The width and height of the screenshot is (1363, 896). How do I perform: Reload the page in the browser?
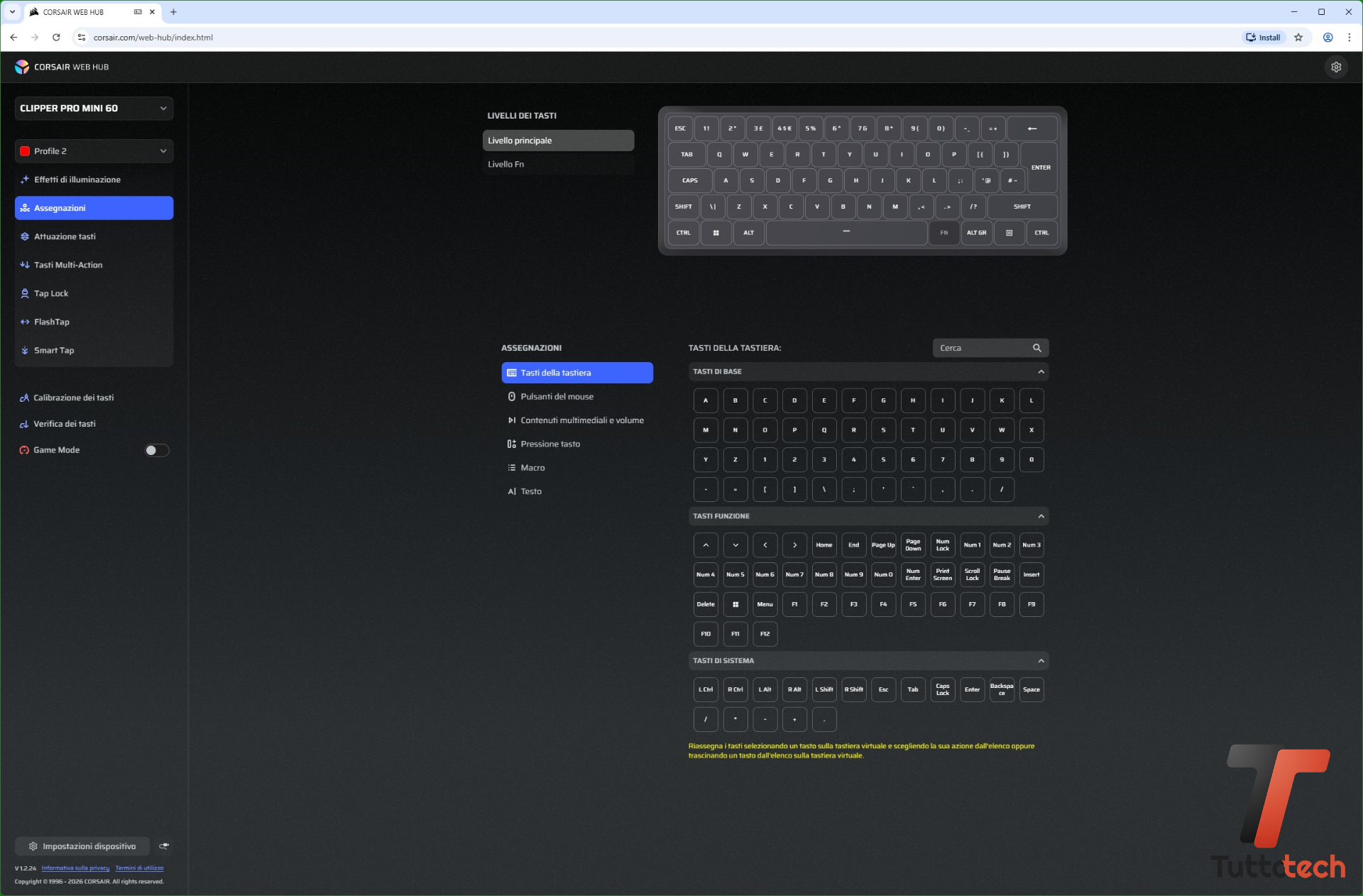click(x=56, y=38)
